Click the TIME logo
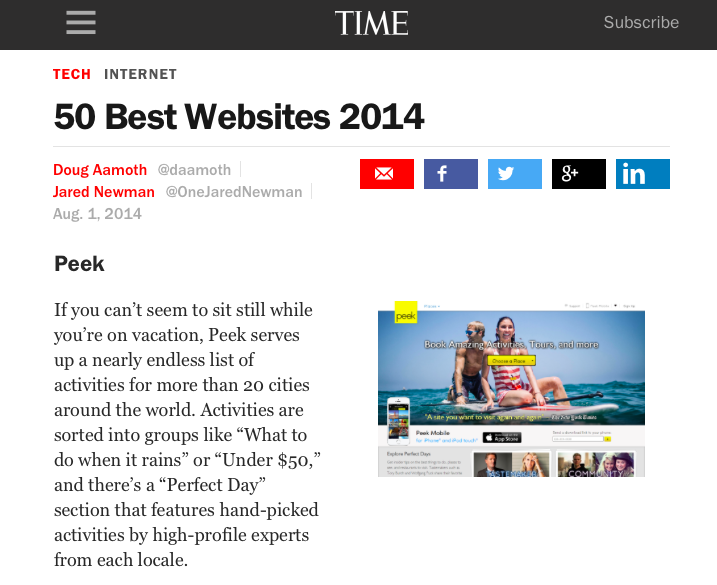Viewport: 717px width, 585px height. click(x=371, y=23)
